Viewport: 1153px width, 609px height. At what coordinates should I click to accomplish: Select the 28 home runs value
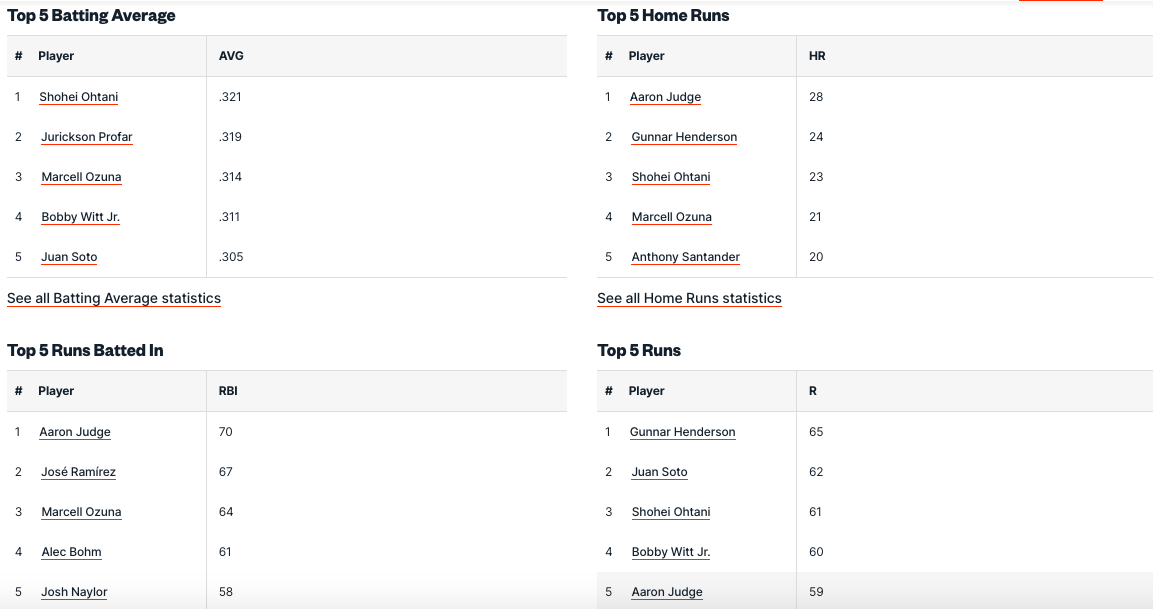pos(816,97)
